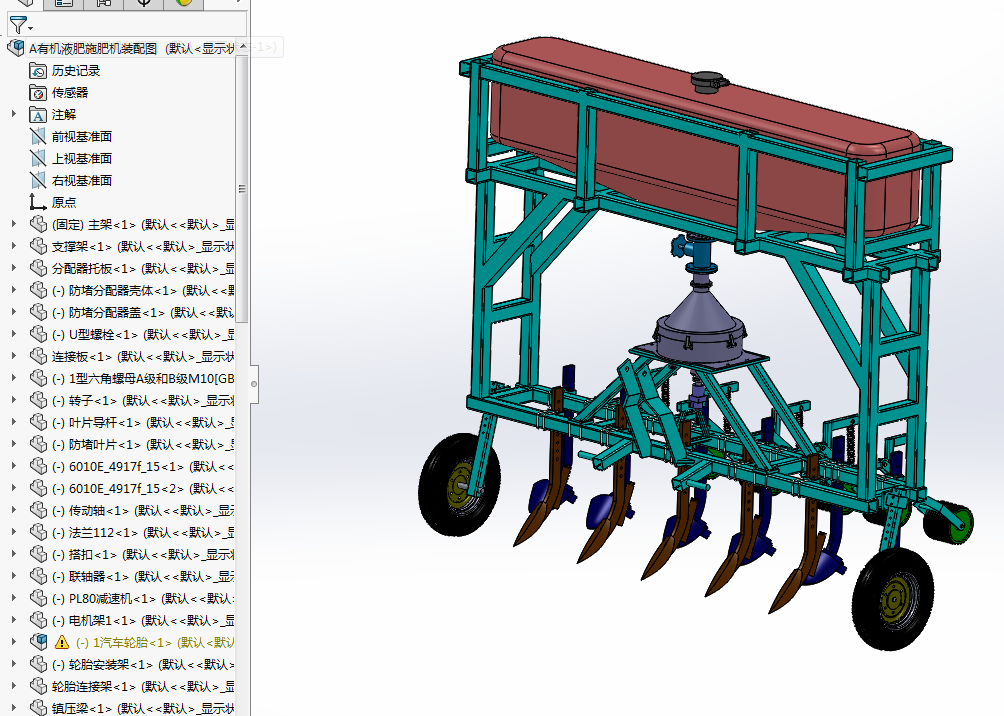1004x716 pixels.
Task: Click the 转子<1> part icon
Action: 38,400
